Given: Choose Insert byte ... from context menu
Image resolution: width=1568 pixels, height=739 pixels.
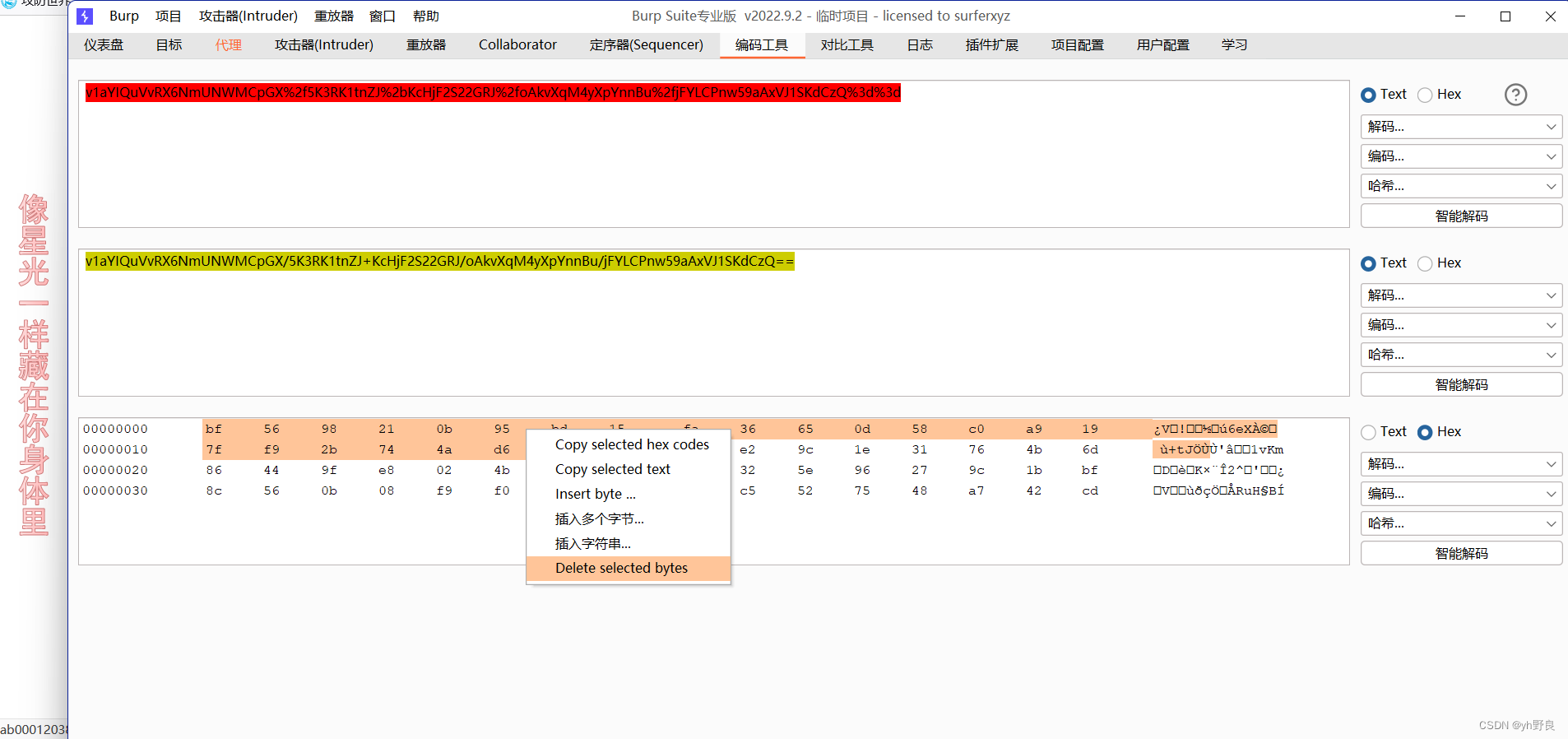Looking at the screenshot, I should pyautogui.click(x=629, y=494).
